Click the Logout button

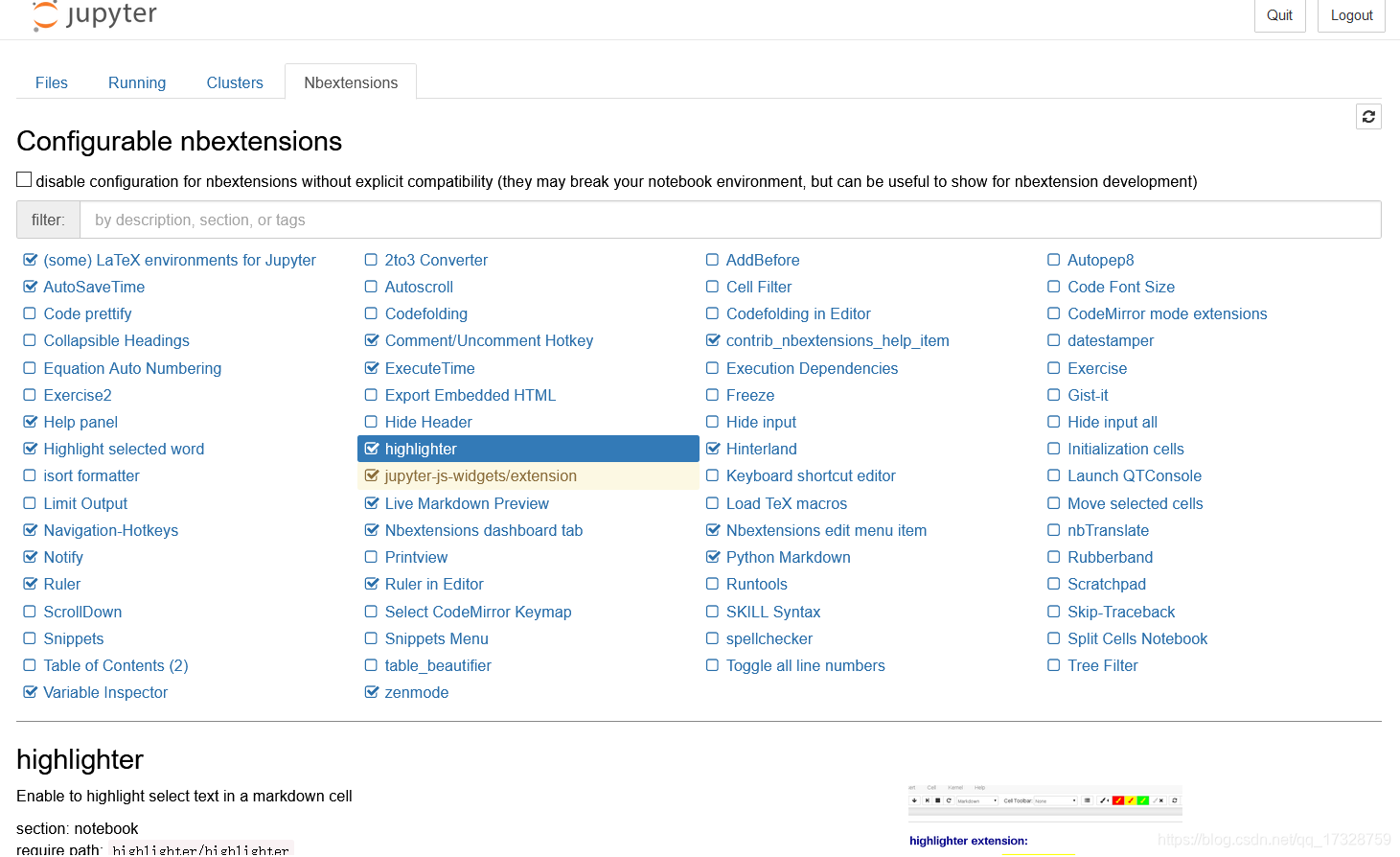1351,15
